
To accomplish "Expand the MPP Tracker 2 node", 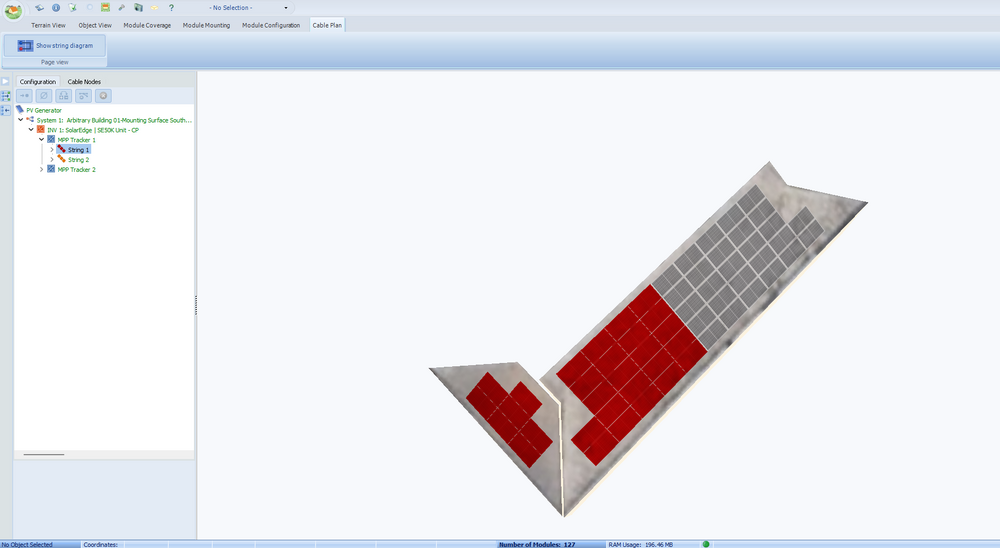I will coord(41,170).
